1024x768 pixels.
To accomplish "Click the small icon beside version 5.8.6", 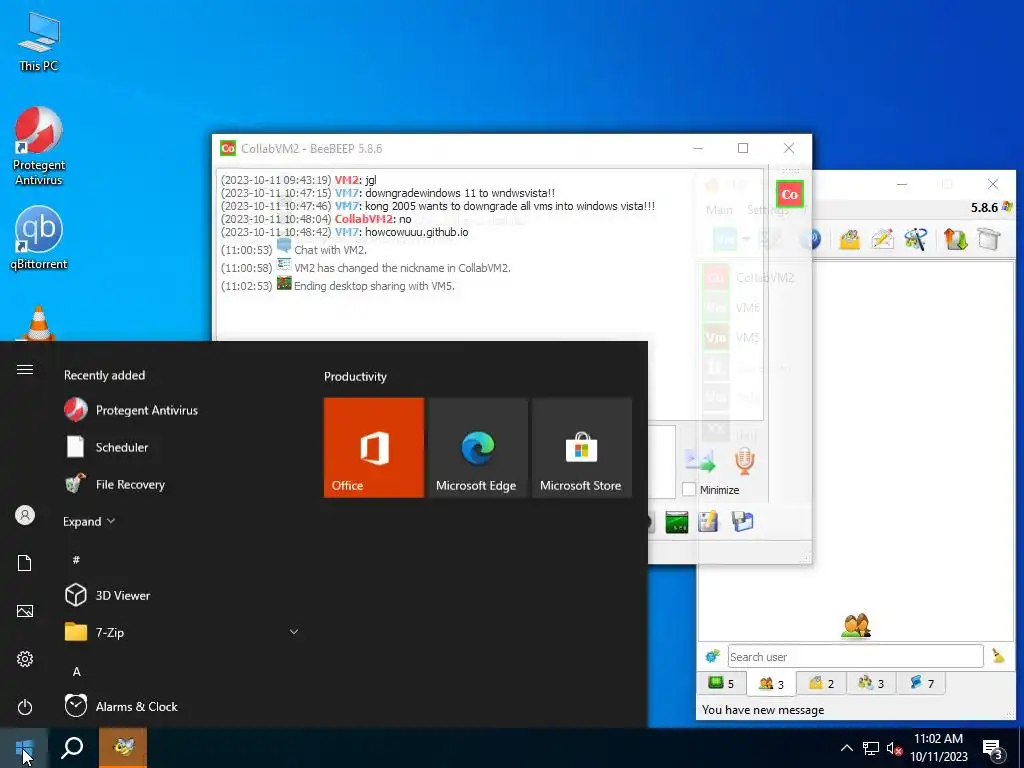I will [x=1006, y=207].
